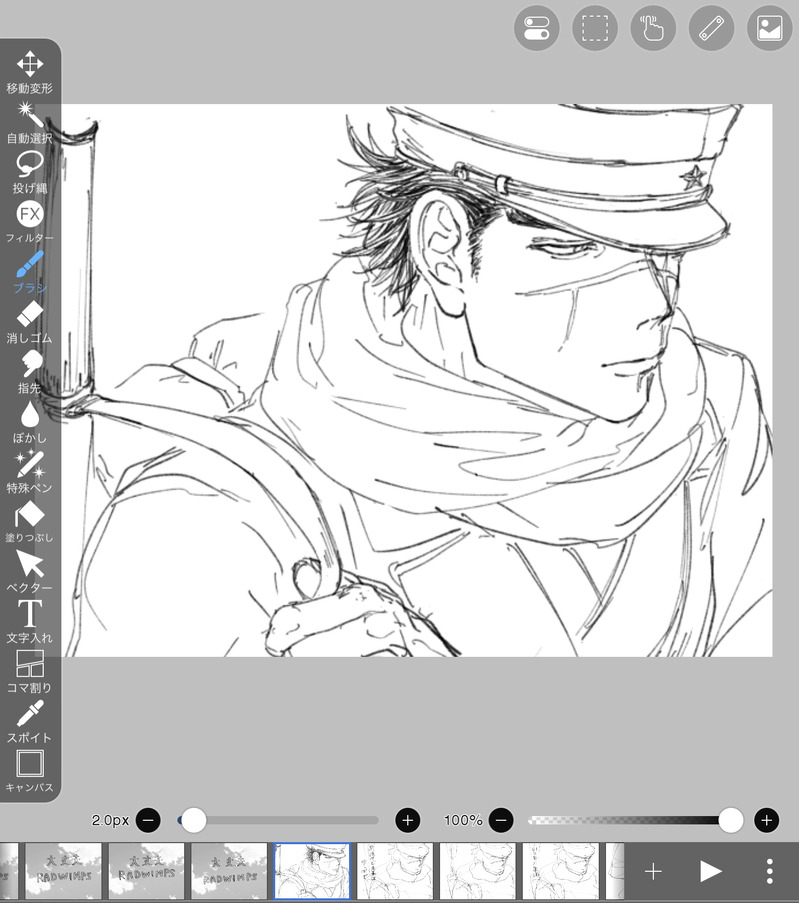
Task: Open the toggle switches settings icon
Action: 537,28
